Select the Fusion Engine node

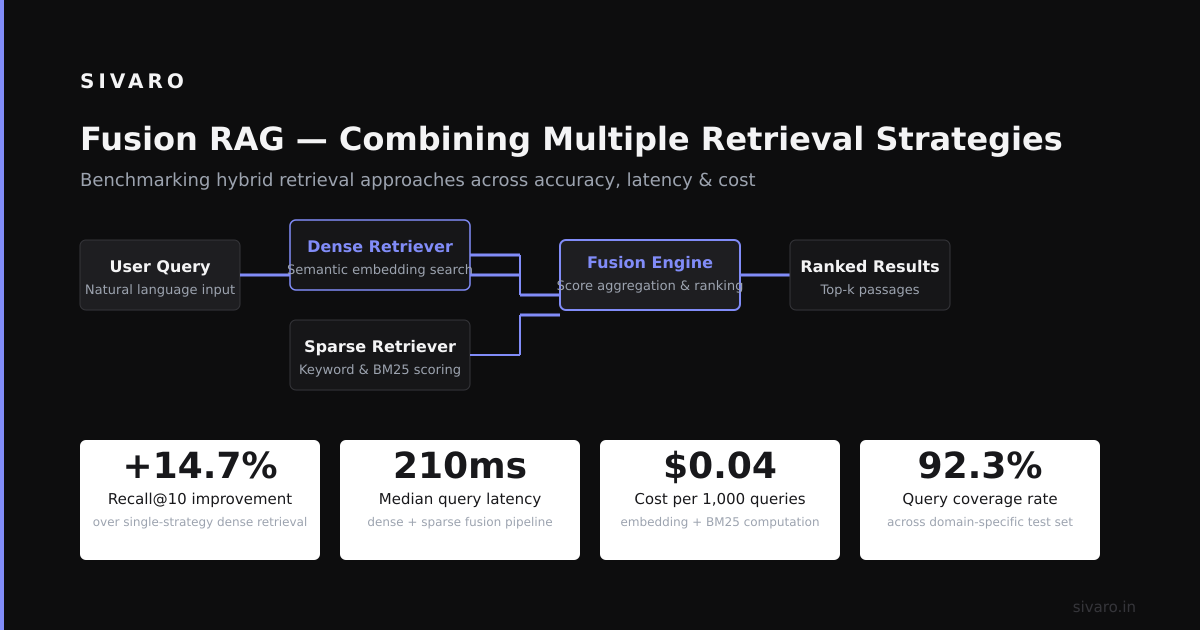tap(650, 275)
